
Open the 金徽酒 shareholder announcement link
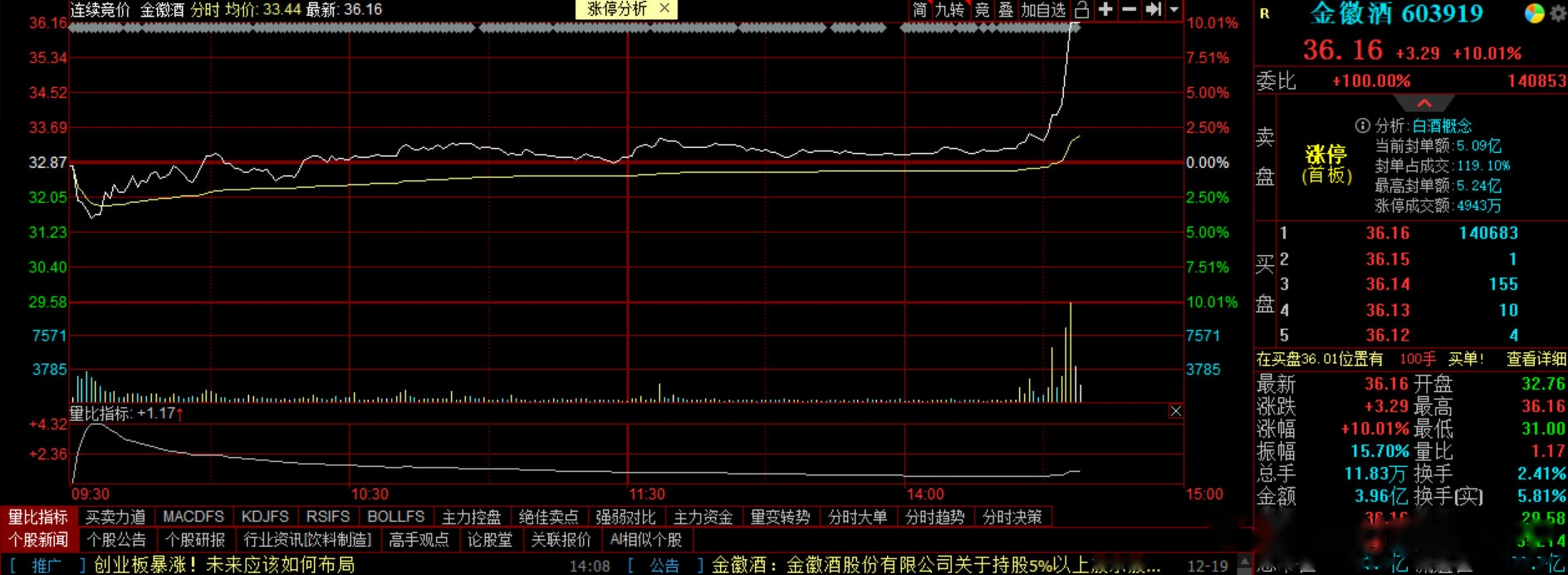click(936, 565)
